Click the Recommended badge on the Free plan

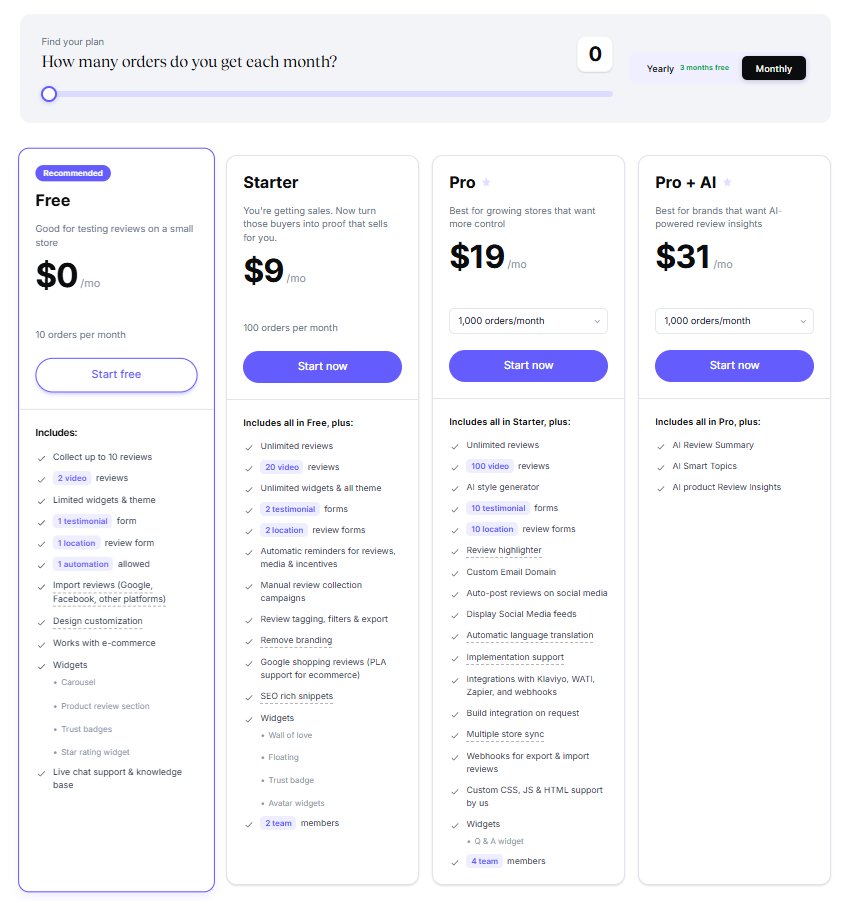[73, 172]
